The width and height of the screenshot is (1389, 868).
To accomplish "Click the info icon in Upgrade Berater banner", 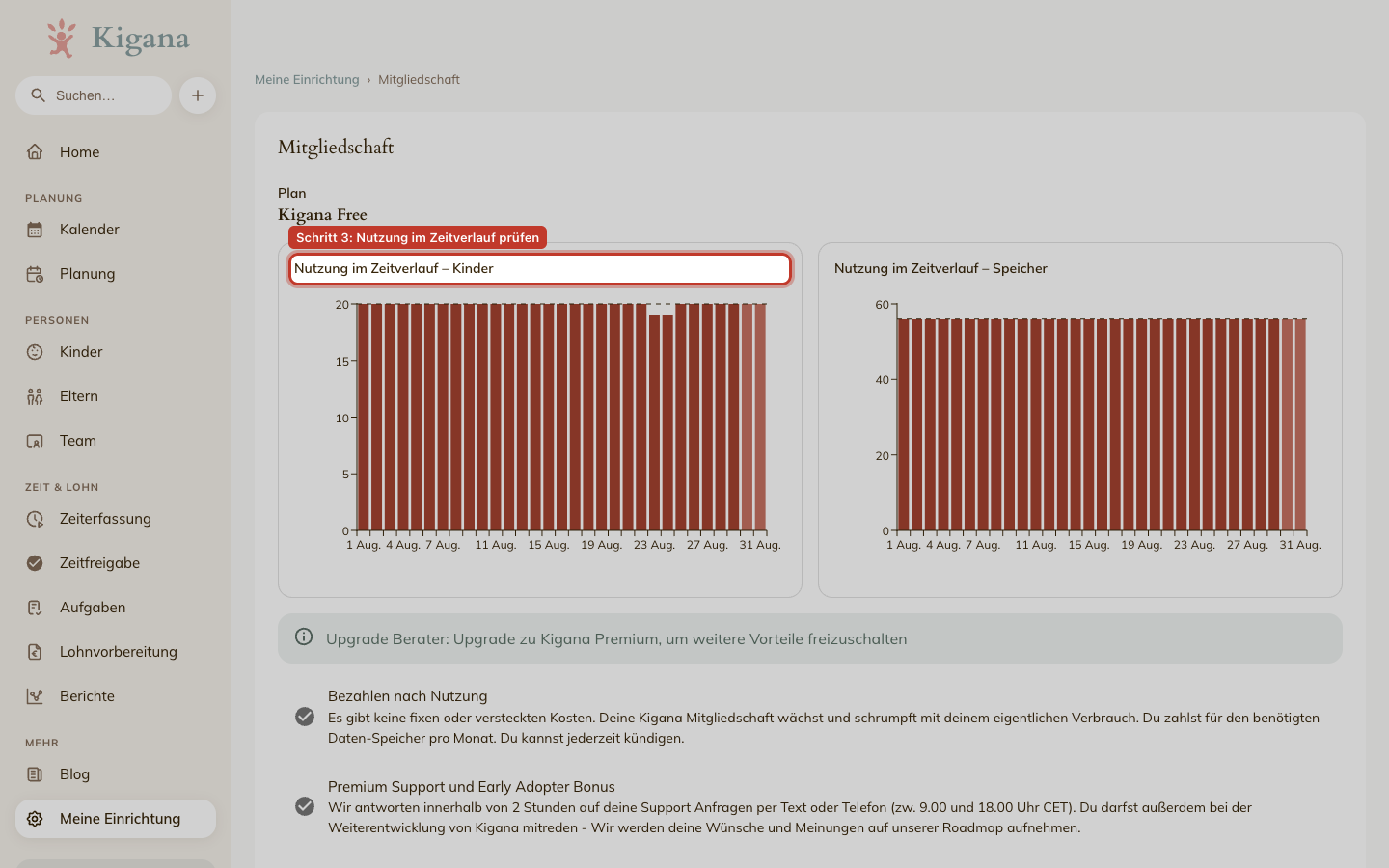I will (x=304, y=637).
